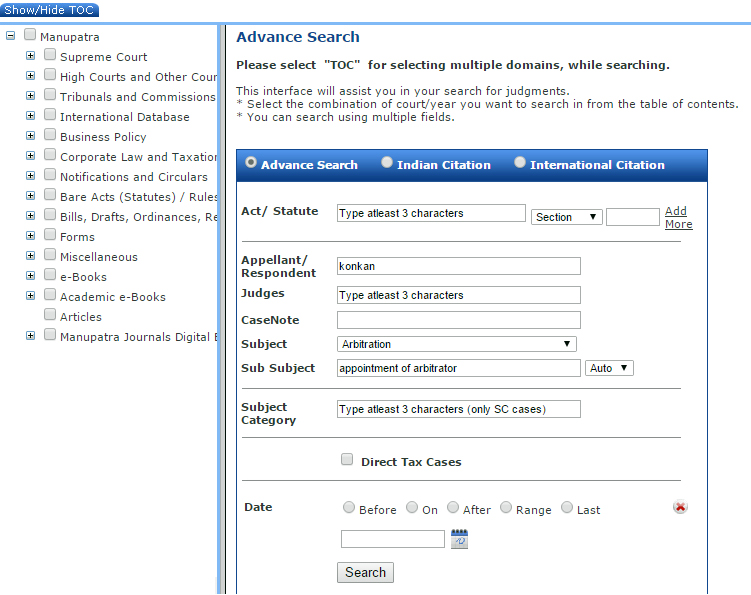The height and width of the screenshot is (595, 751).
Task: Click the Search button
Action: [x=365, y=572]
